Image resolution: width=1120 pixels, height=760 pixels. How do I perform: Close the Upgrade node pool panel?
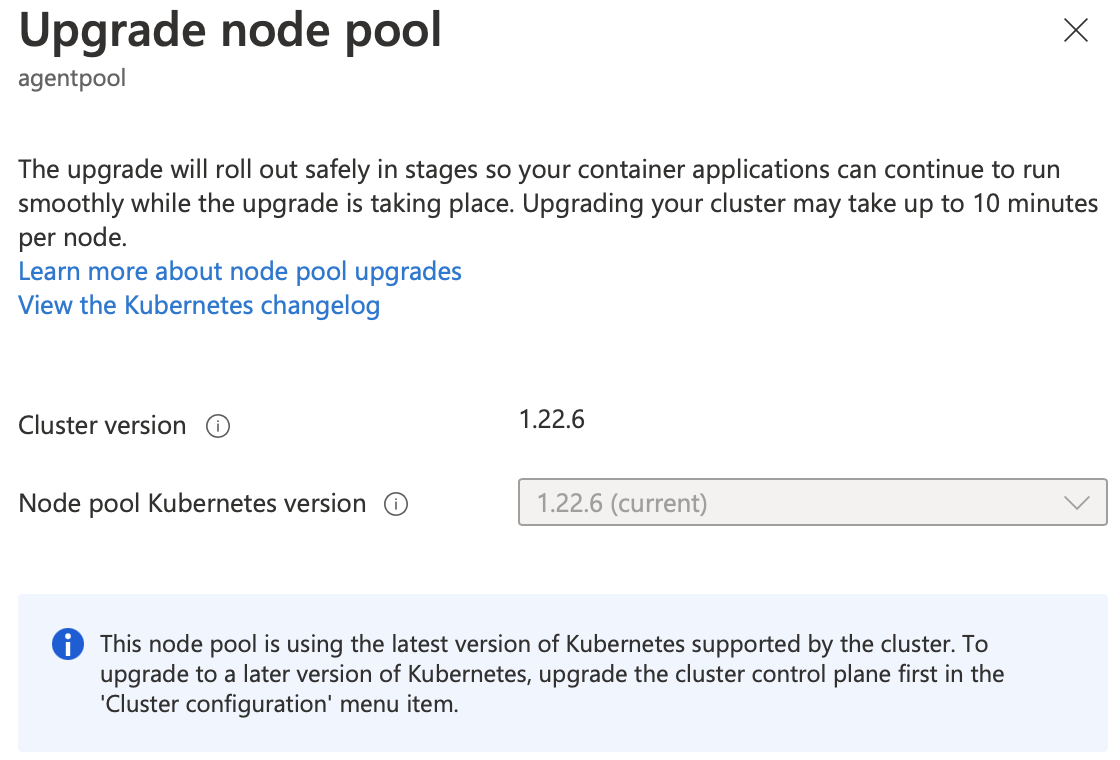click(1075, 31)
